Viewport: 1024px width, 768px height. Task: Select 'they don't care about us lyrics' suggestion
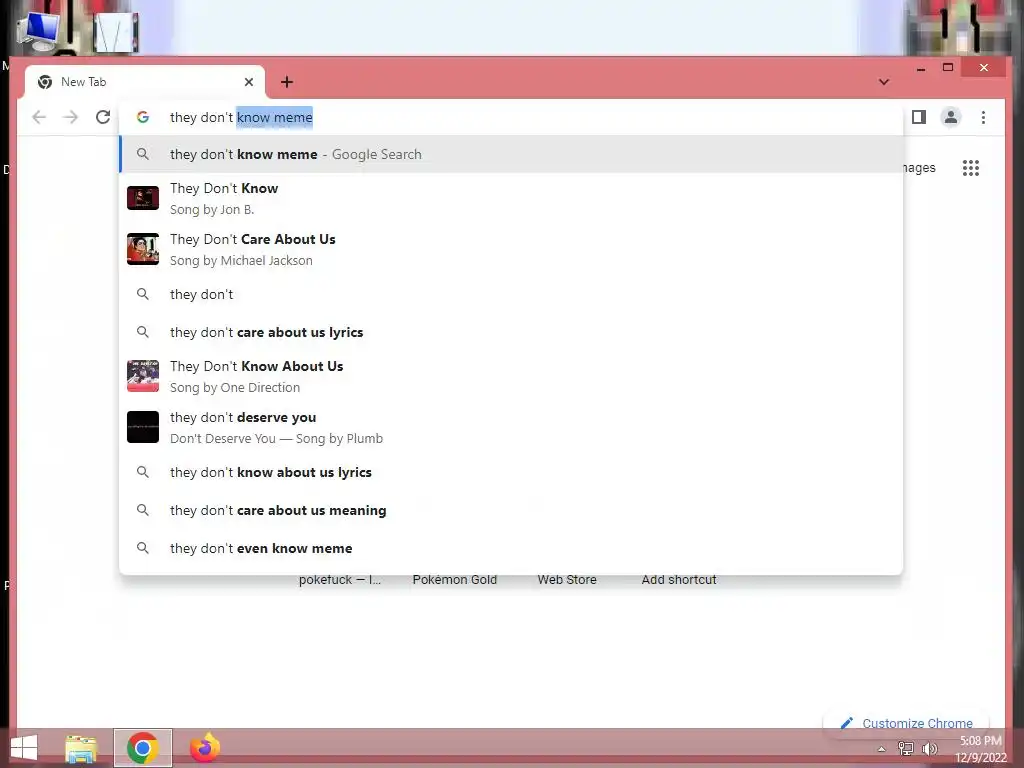pos(511,332)
